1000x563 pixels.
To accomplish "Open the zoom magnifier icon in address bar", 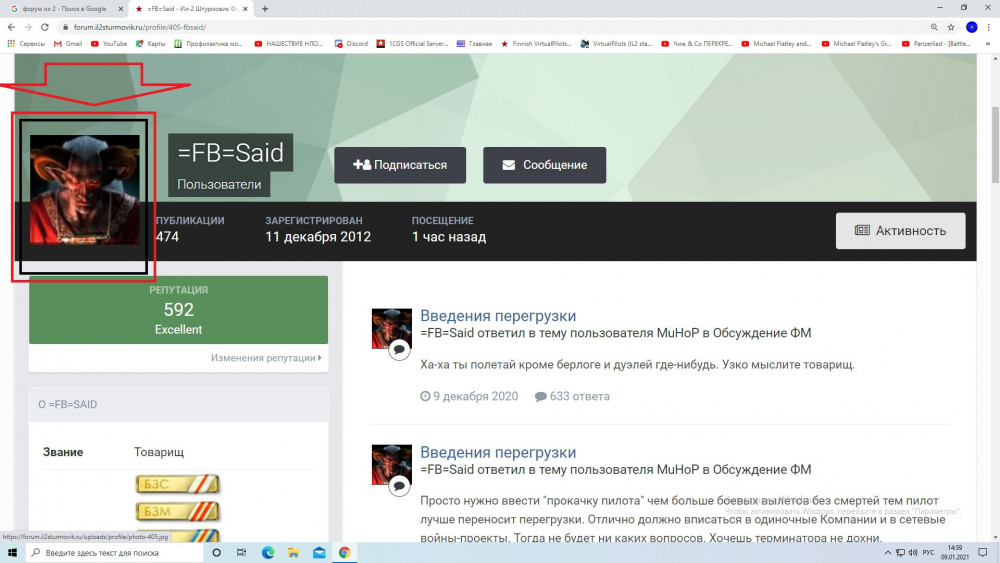I will [x=934, y=27].
